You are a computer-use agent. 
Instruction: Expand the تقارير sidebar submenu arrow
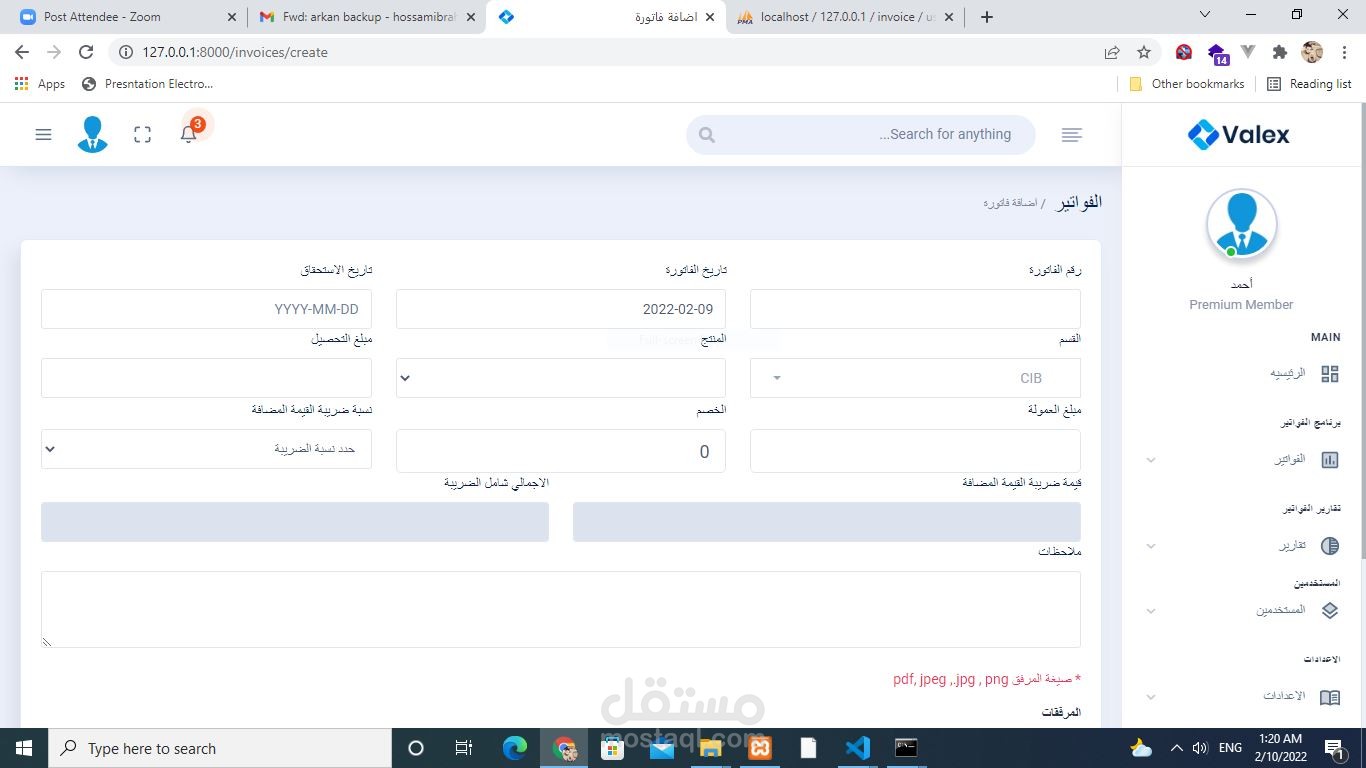(1151, 546)
